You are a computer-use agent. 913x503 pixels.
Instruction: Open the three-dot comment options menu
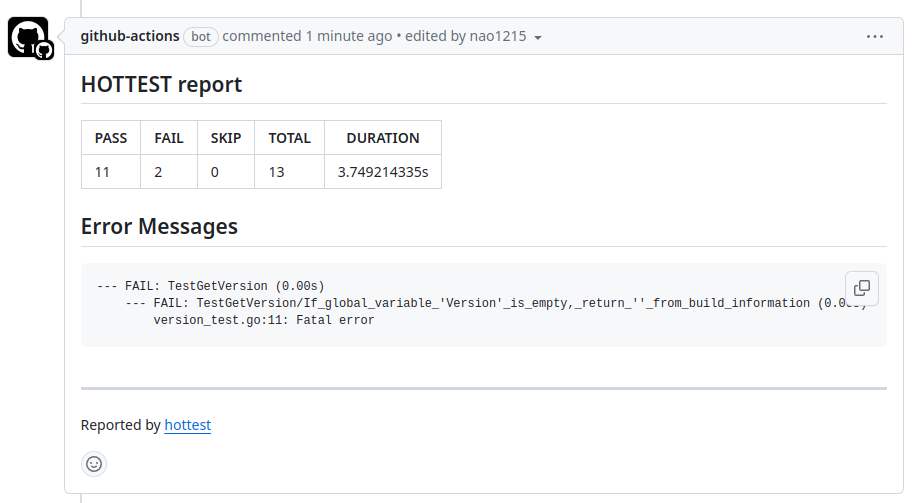click(875, 36)
